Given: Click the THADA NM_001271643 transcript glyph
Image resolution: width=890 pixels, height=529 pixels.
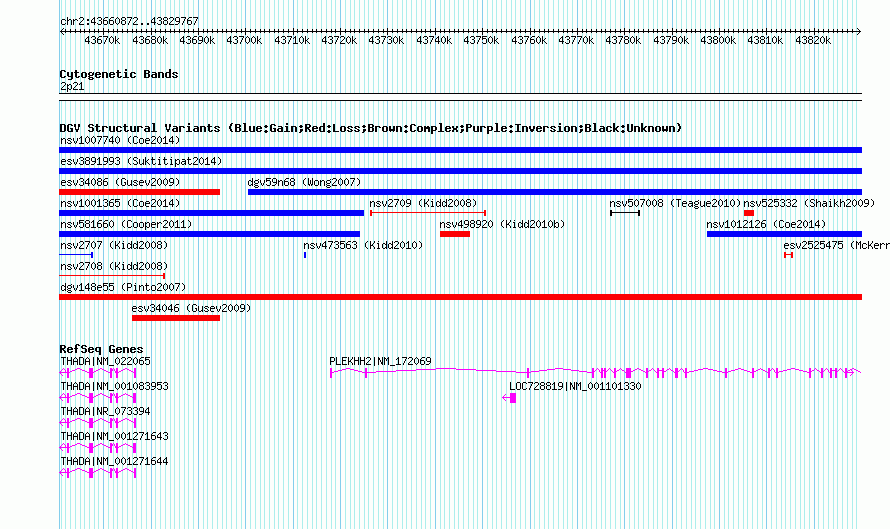Looking at the screenshot, I should pyautogui.click(x=98, y=448).
